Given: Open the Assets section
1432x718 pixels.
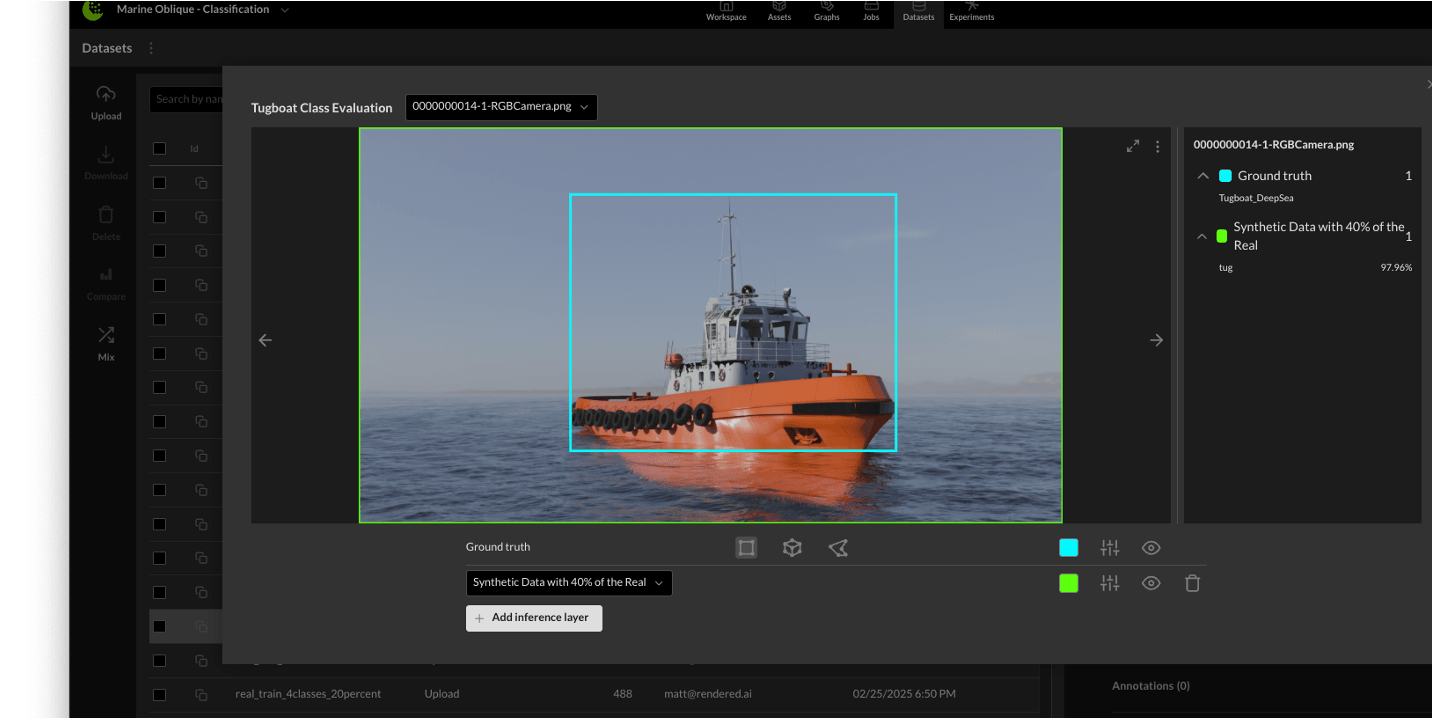Looking at the screenshot, I should tap(779, 12).
